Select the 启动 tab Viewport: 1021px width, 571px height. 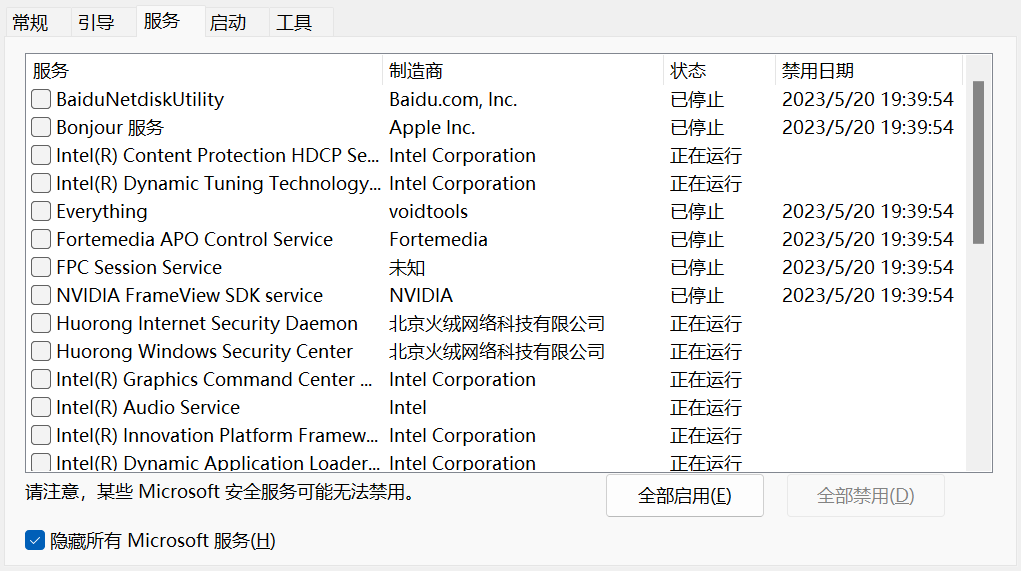click(x=228, y=22)
